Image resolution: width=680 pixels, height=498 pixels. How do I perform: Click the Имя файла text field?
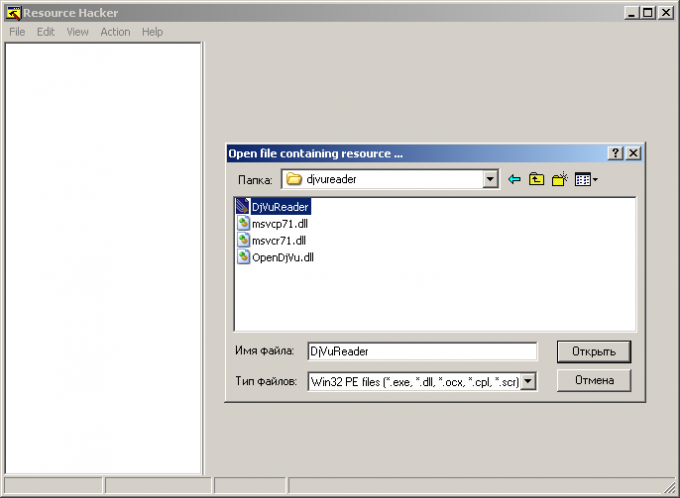422,351
